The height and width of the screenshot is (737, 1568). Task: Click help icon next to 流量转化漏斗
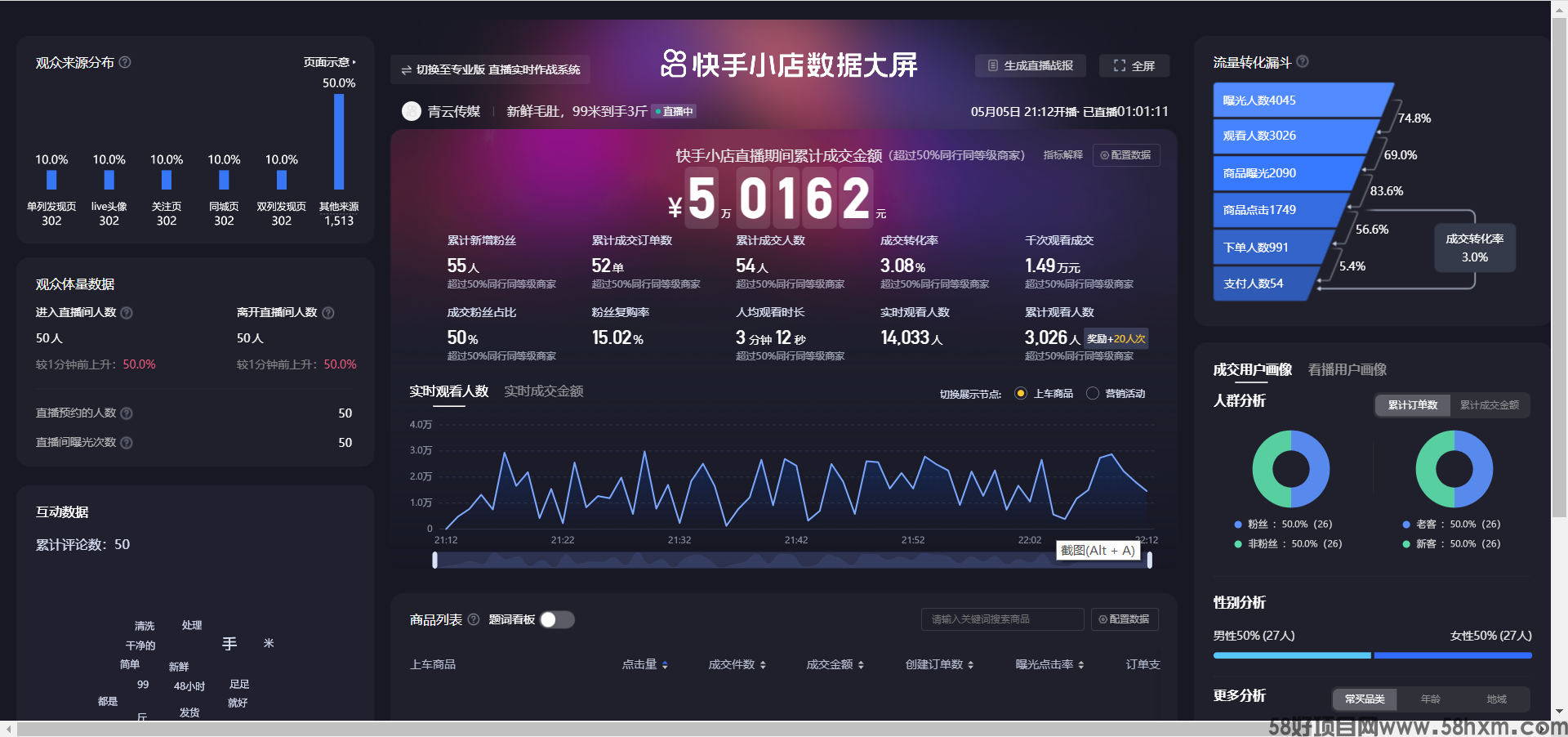click(1303, 61)
